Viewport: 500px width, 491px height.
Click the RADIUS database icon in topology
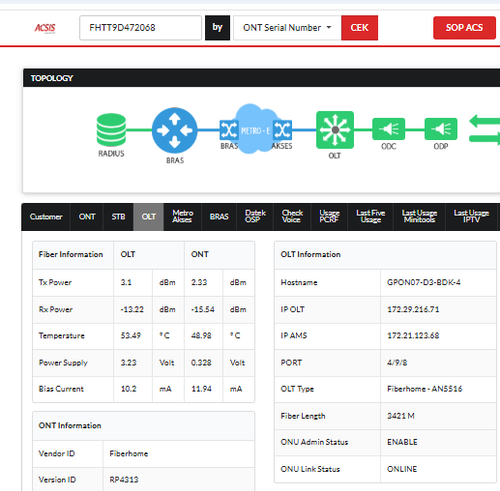[111, 129]
